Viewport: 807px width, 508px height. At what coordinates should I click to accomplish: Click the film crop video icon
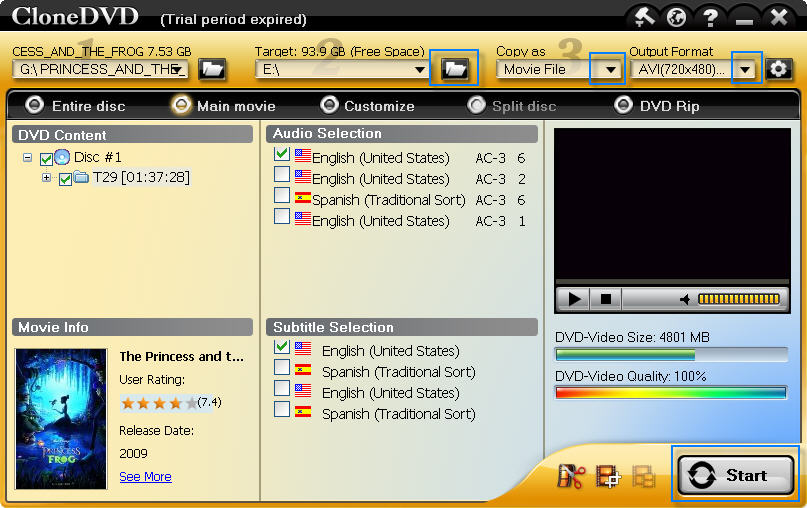tap(608, 476)
